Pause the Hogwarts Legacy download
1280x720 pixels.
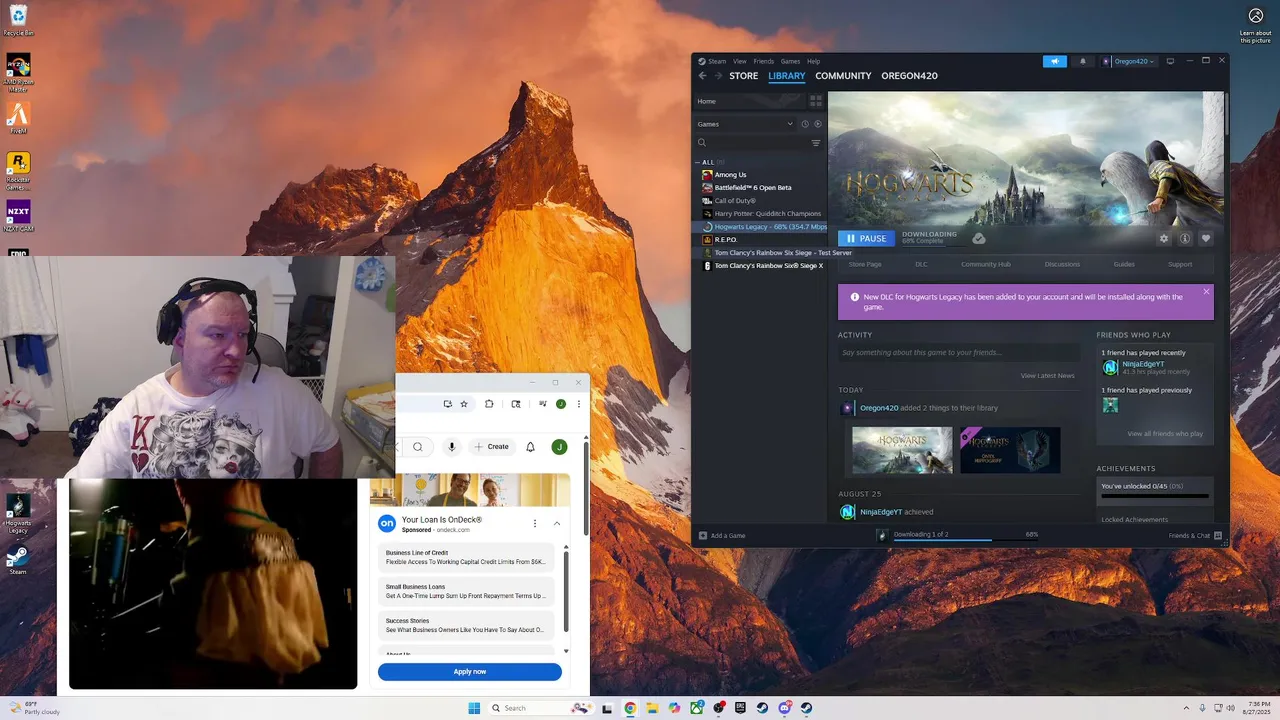pos(865,239)
